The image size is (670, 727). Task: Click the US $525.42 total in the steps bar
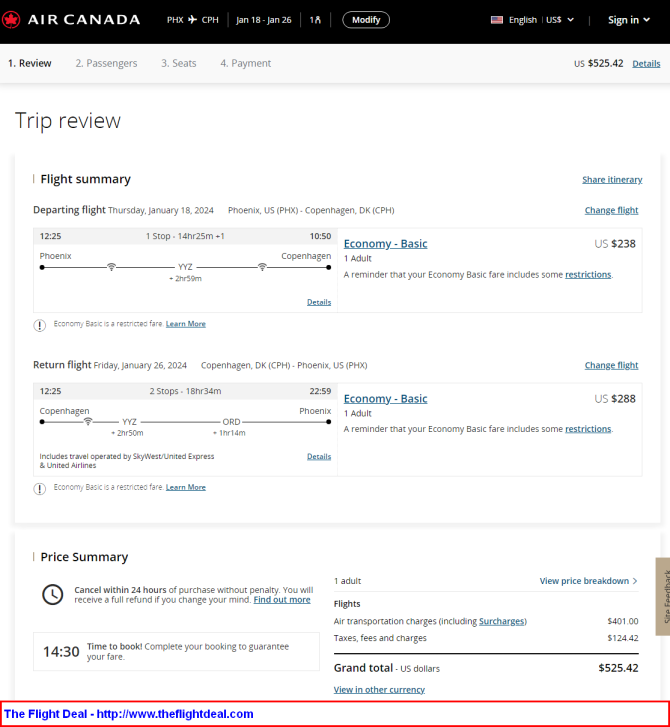tap(599, 64)
